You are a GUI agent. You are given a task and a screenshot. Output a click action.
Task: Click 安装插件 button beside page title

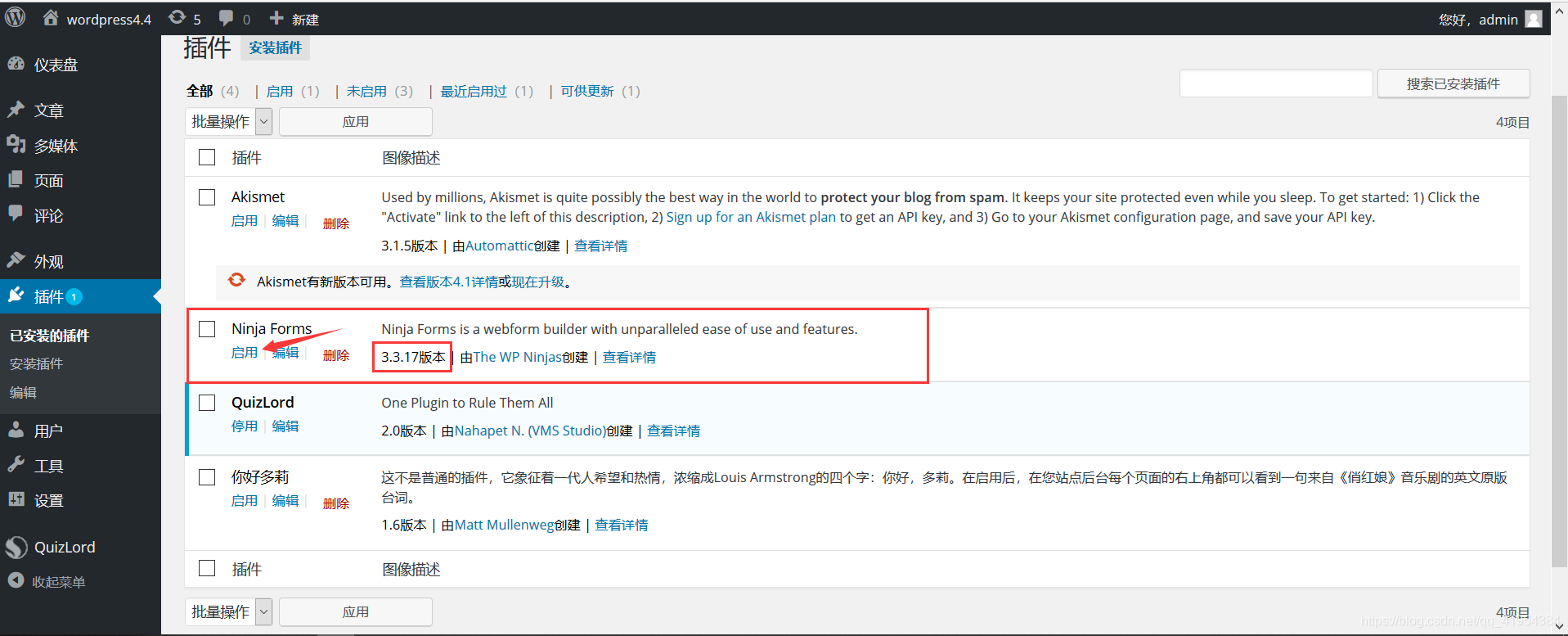click(275, 47)
